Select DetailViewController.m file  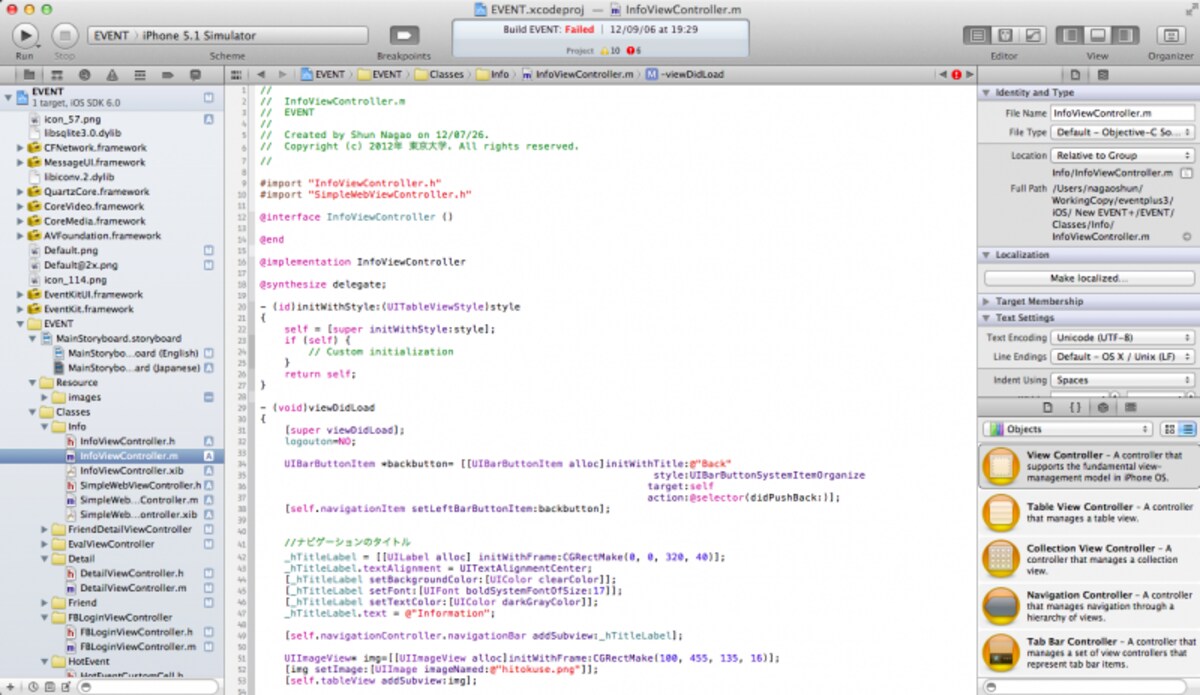click(133, 588)
